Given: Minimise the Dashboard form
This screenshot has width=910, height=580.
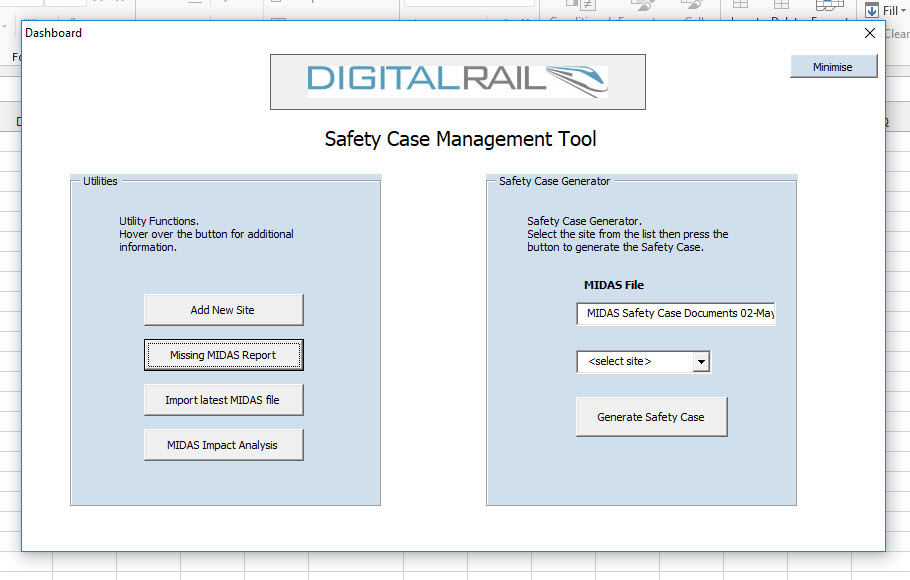Looking at the screenshot, I should (833, 67).
